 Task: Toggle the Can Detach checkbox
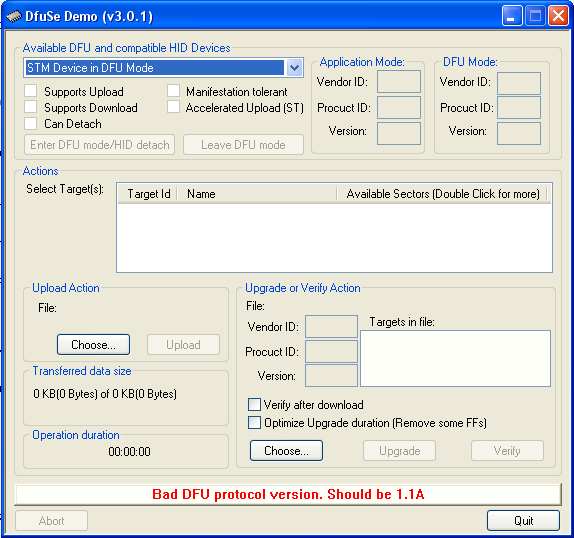pyautogui.click(x=31, y=123)
